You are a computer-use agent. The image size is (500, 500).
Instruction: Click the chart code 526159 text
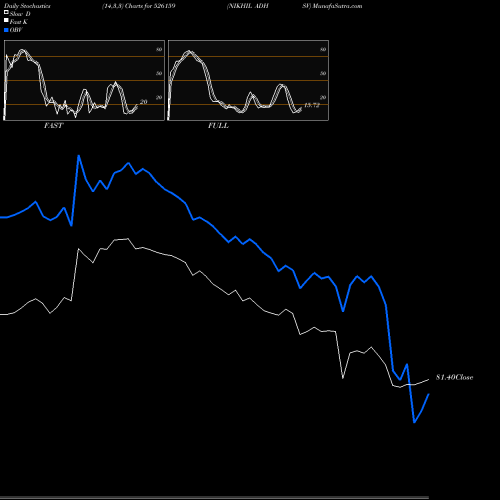[165, 6]
